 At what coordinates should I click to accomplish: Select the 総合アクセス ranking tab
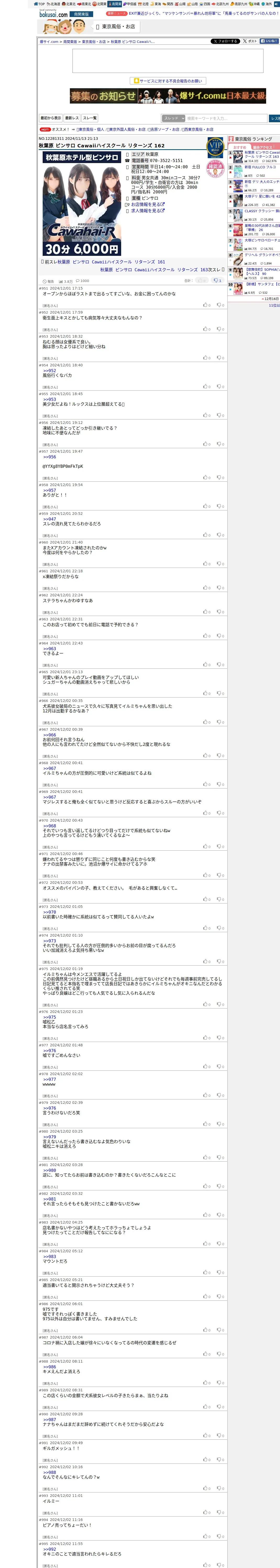pos(264,147)
